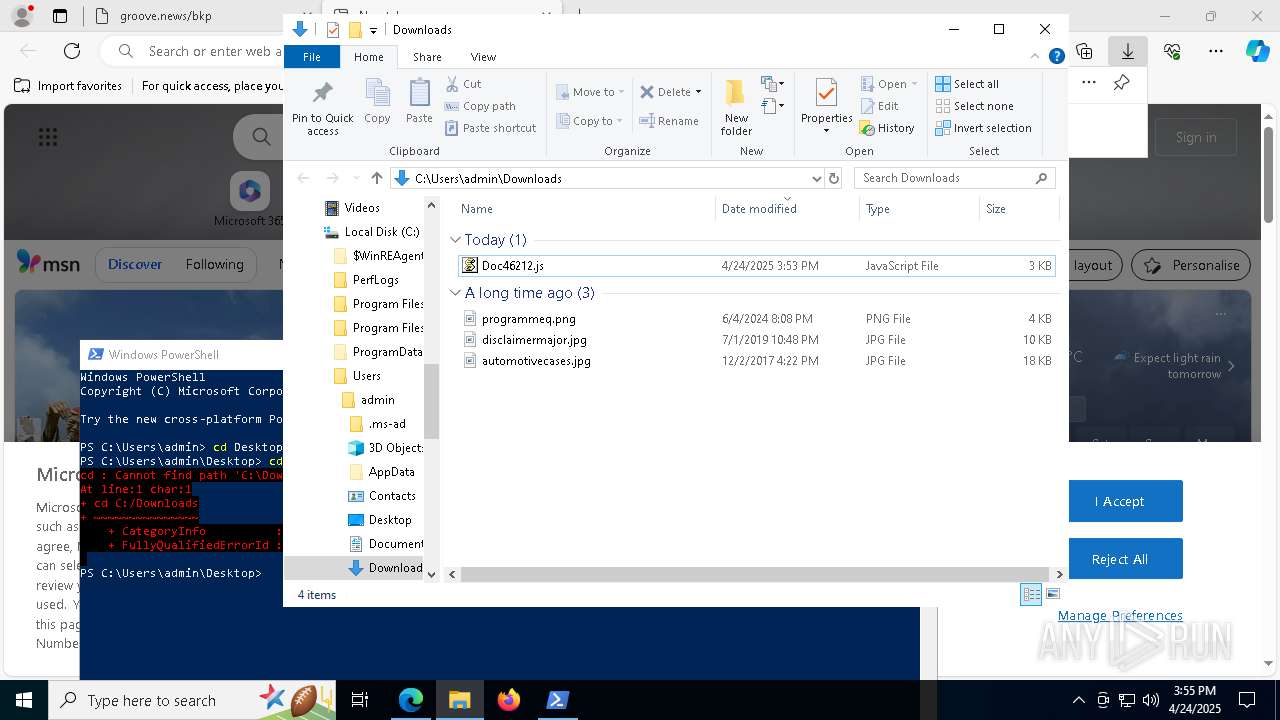Create a New folder
Viewport: 1280px width, 720px height.
coord(736,107)
